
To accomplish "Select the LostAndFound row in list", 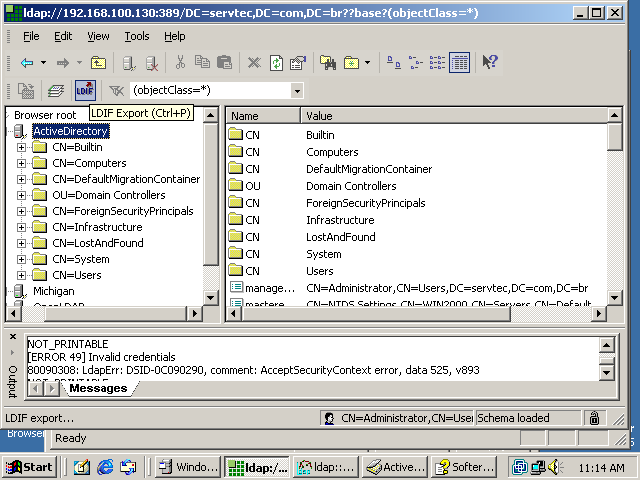I will coord(416,237).
